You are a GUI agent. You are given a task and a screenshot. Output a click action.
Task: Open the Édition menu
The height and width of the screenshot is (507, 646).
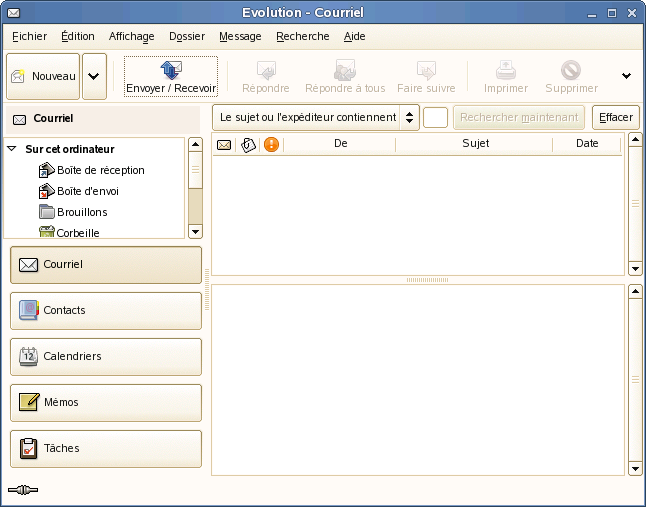click(x=78, y=36)
